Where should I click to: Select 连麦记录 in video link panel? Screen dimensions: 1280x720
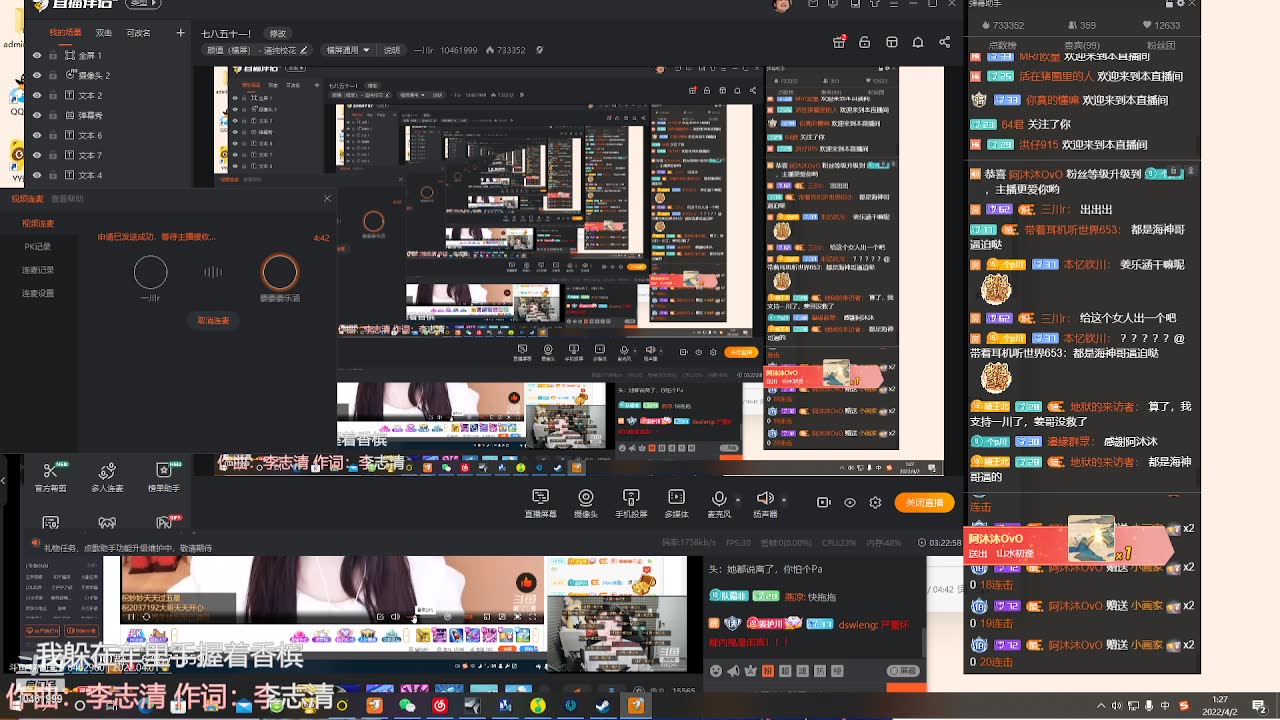pyautogui.click(x=38, y=270)
